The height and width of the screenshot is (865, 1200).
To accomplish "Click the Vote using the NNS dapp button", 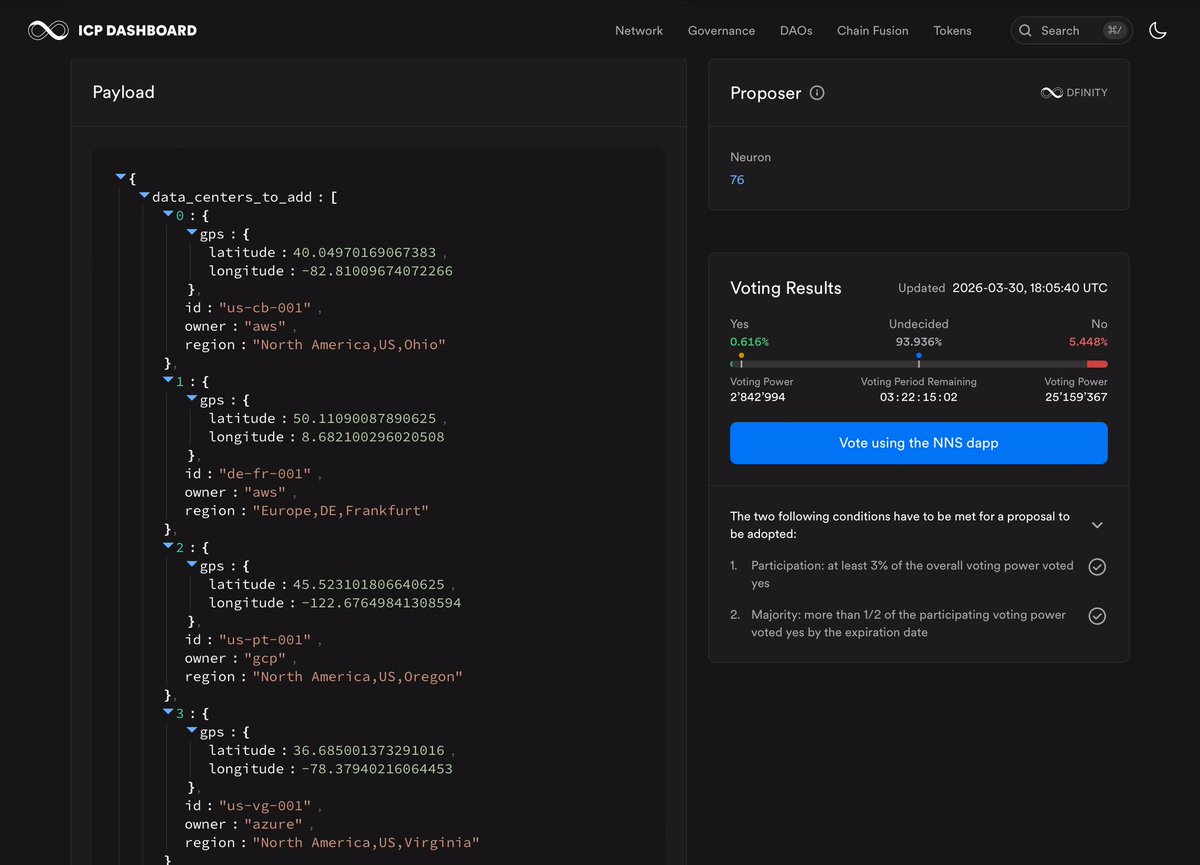I will [919, 443].
